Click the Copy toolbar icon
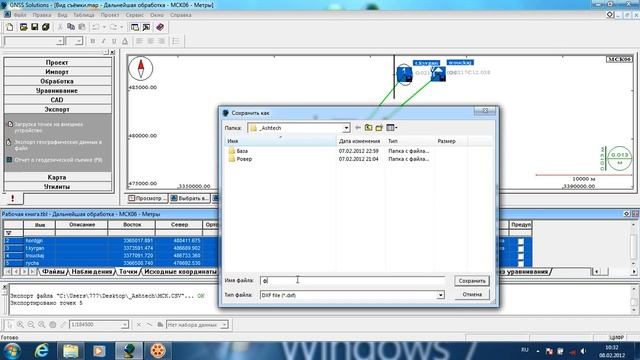This screenshot has height=360, width=640. click(71, 27)
